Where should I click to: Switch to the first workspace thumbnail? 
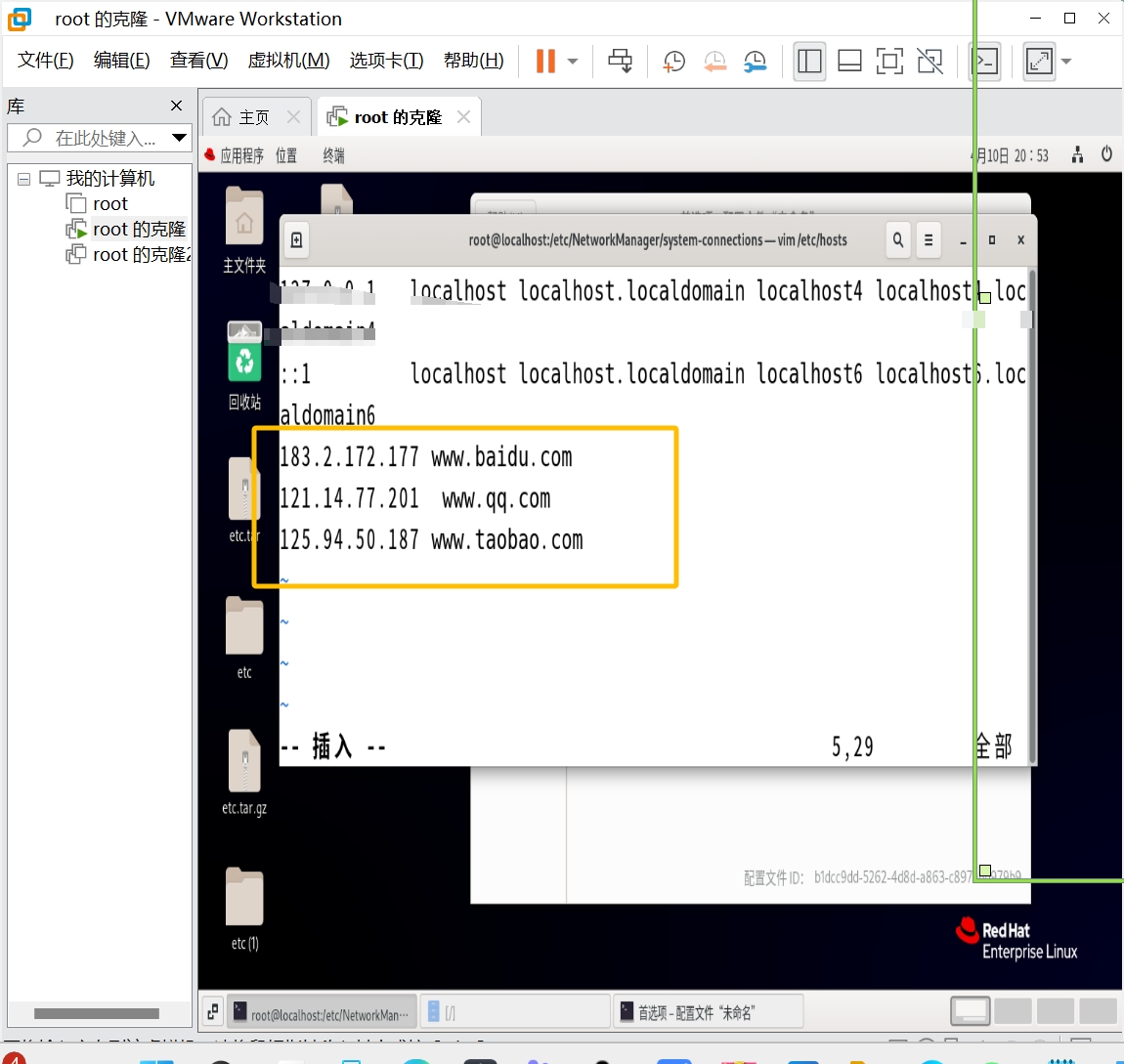[x=970, y=1011]
